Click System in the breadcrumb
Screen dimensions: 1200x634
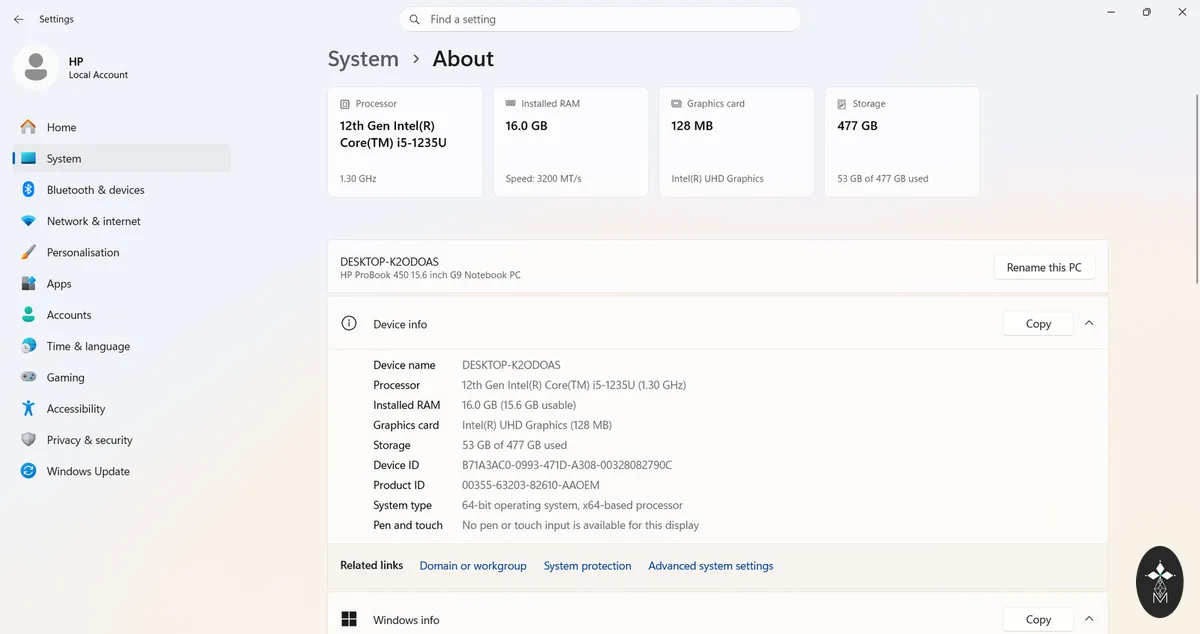tap(363, 59)
